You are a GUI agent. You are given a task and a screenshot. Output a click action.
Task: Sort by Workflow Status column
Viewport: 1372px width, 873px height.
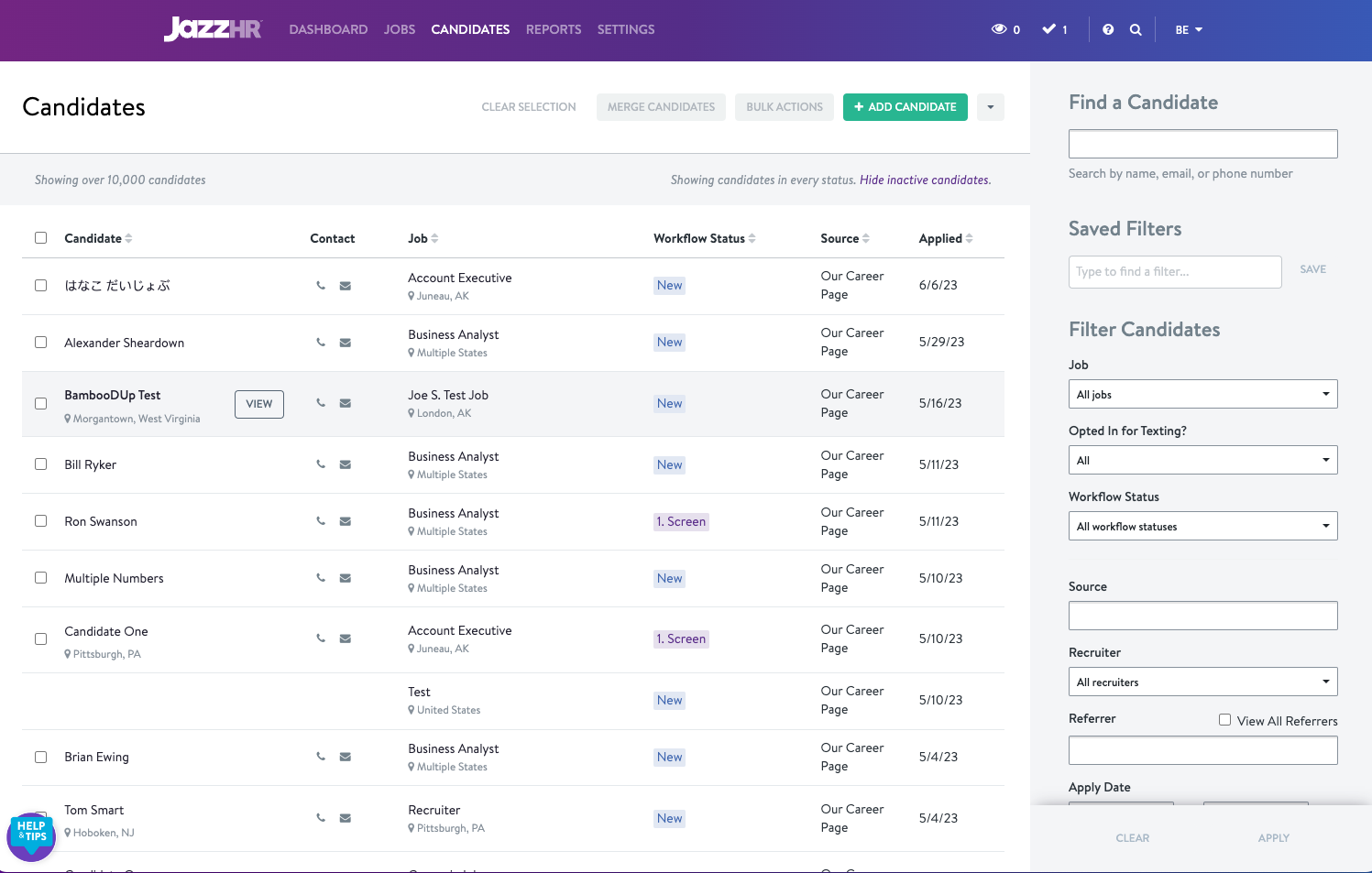pos(705,238)
